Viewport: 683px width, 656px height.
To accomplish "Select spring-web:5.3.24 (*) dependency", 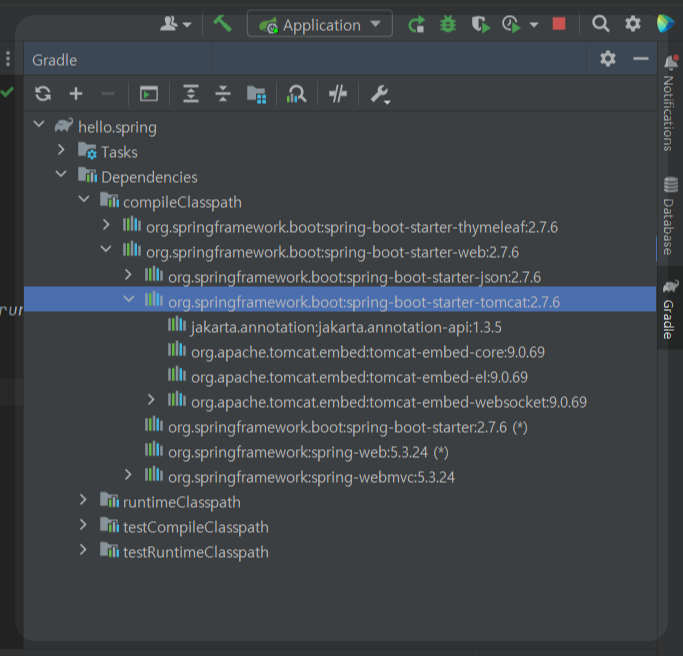I will tap(308, 453).
